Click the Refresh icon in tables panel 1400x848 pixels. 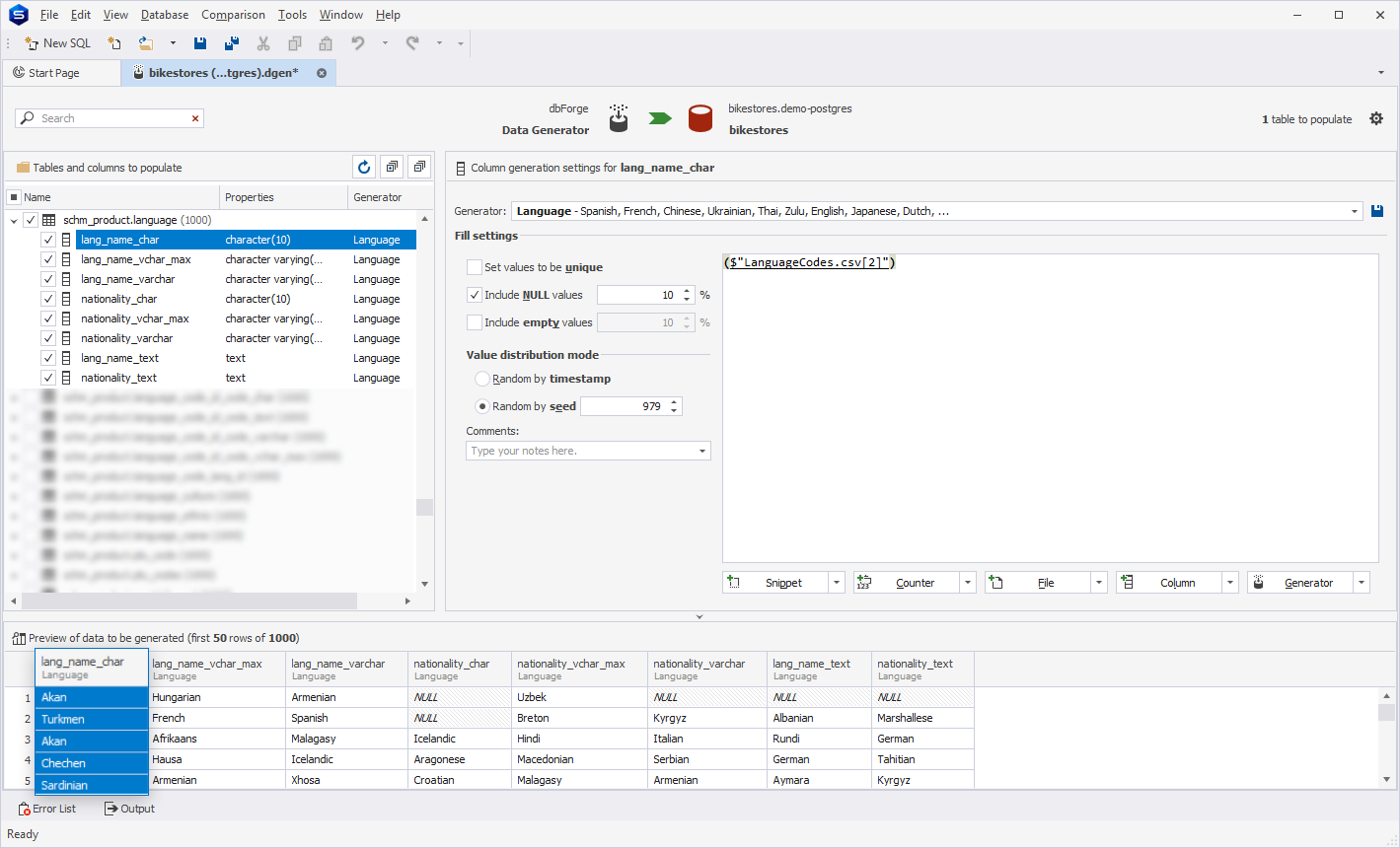tap(364, 168)
